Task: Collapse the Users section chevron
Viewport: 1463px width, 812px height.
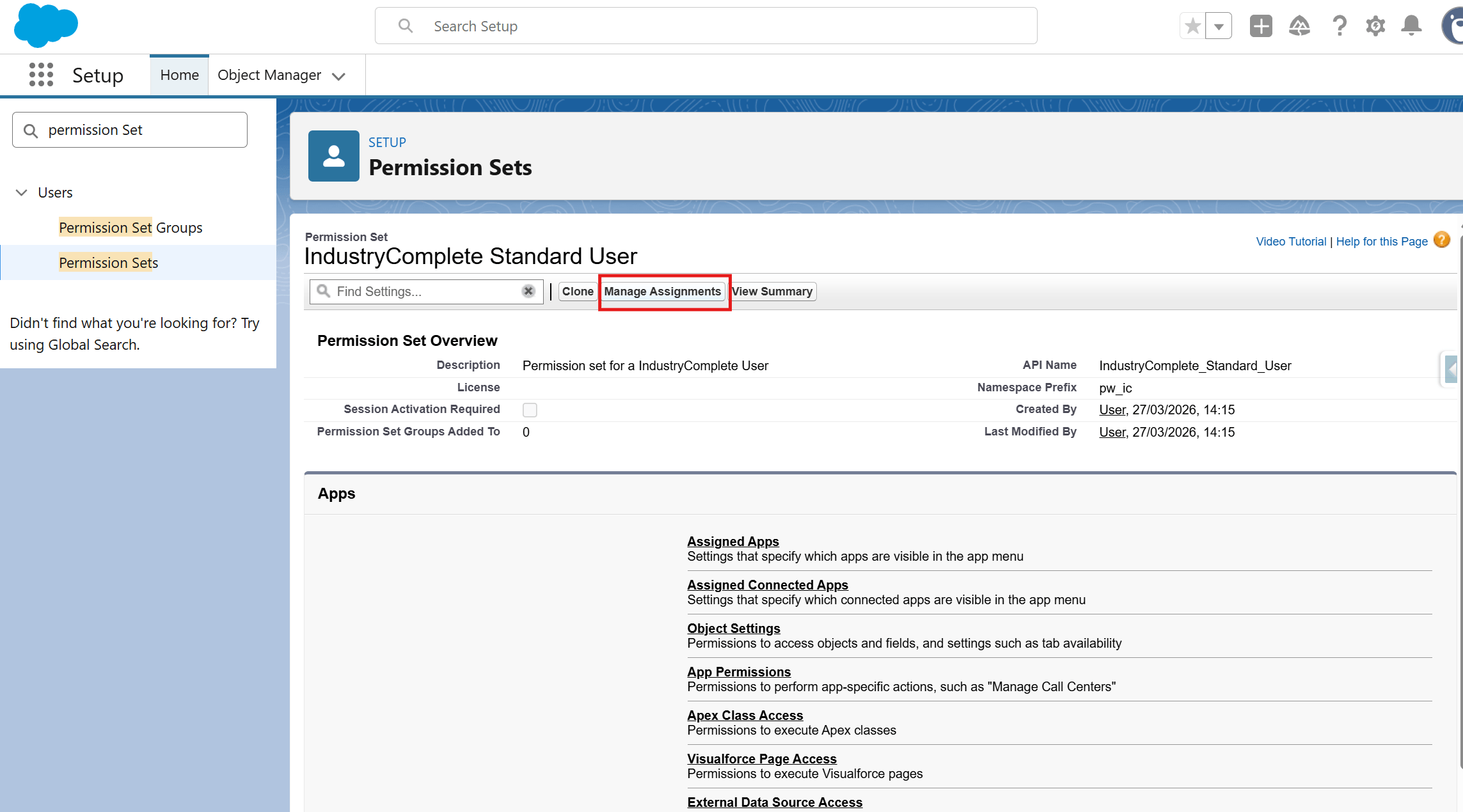Action: (22, 192)
